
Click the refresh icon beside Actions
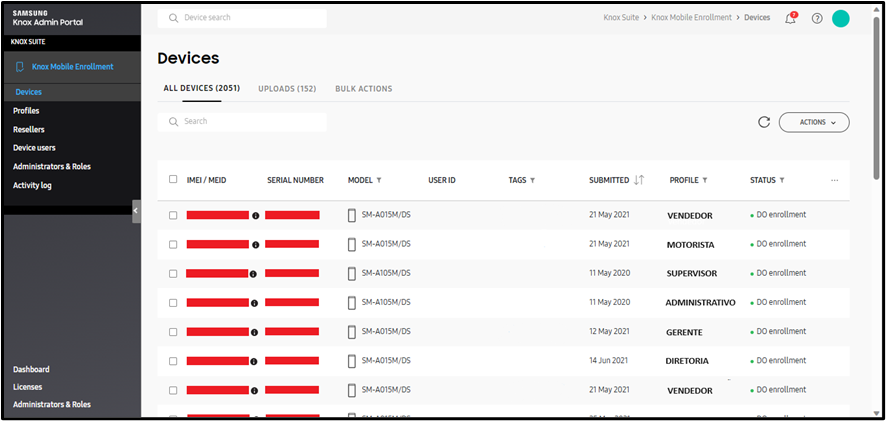pos(764,122)
